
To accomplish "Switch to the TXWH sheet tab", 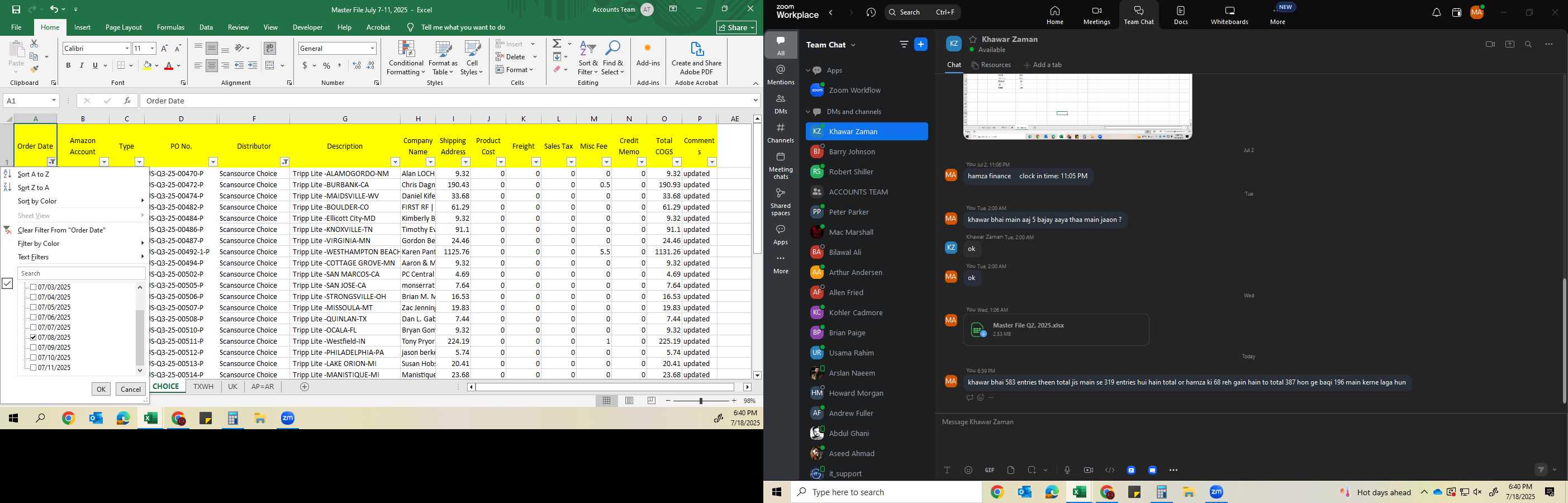I will click(203, 387).
